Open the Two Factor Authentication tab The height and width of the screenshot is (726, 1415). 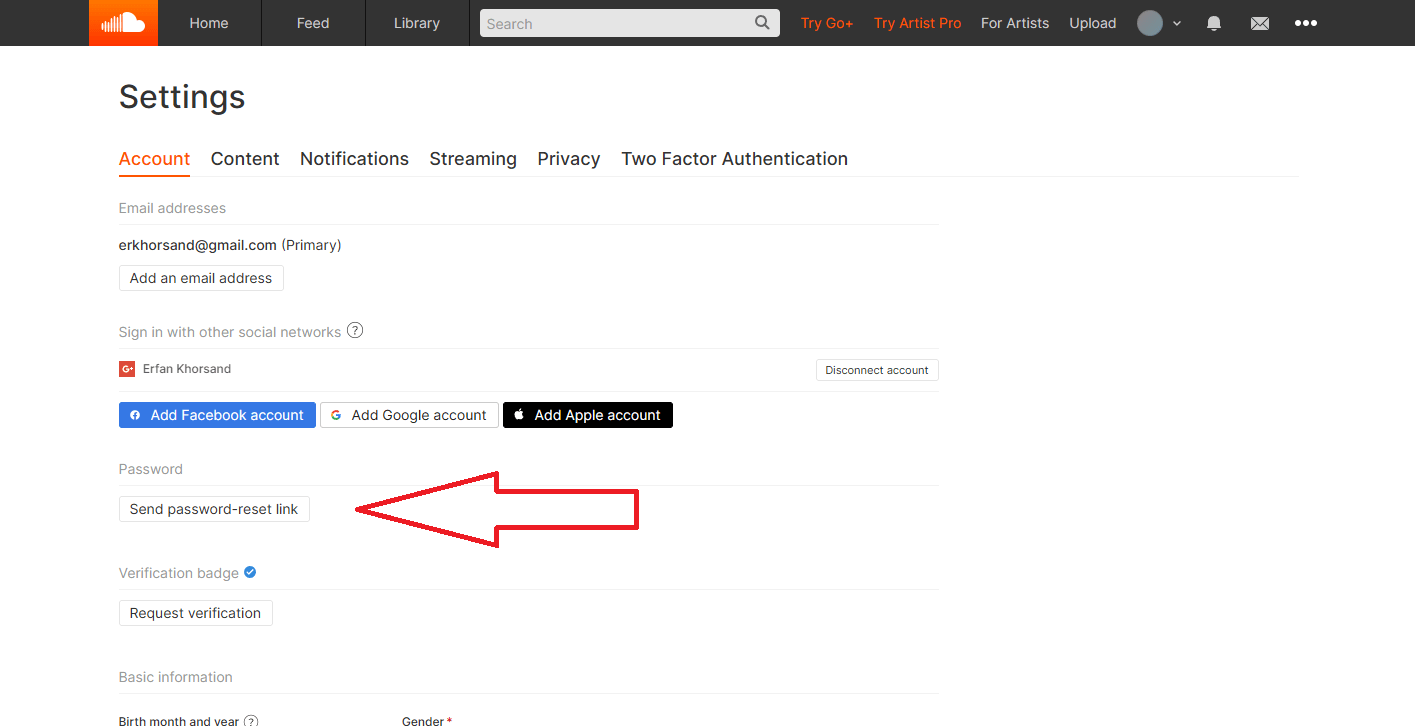tap(735, 159)
